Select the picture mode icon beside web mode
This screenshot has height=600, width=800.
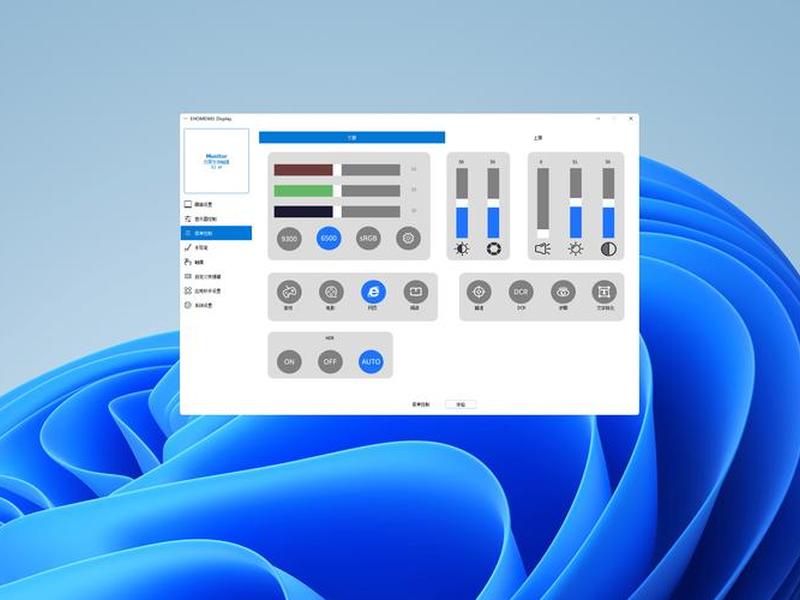tap(416, 292)
